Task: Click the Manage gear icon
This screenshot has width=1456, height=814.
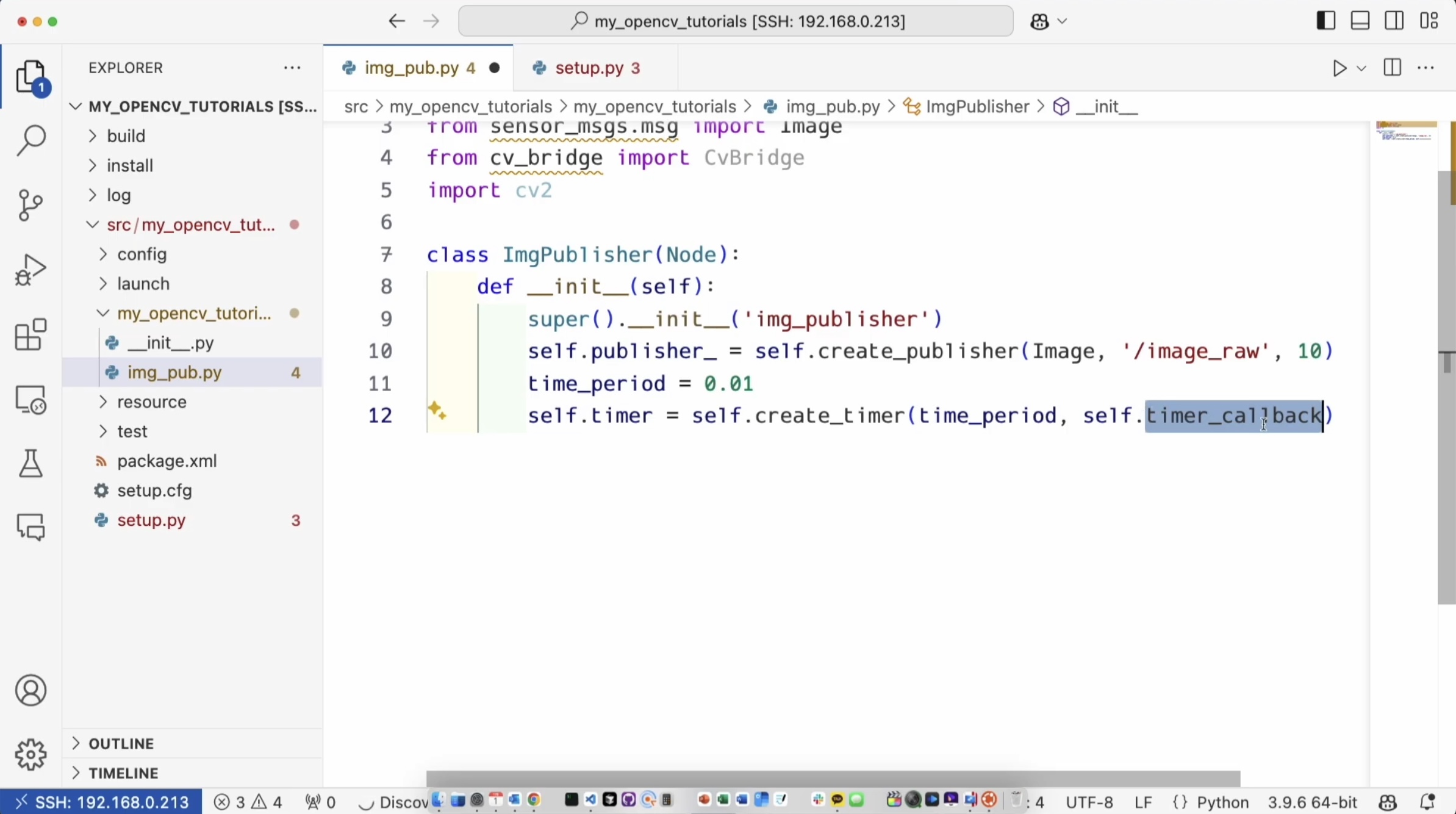Action: click(x=30, y=755)
